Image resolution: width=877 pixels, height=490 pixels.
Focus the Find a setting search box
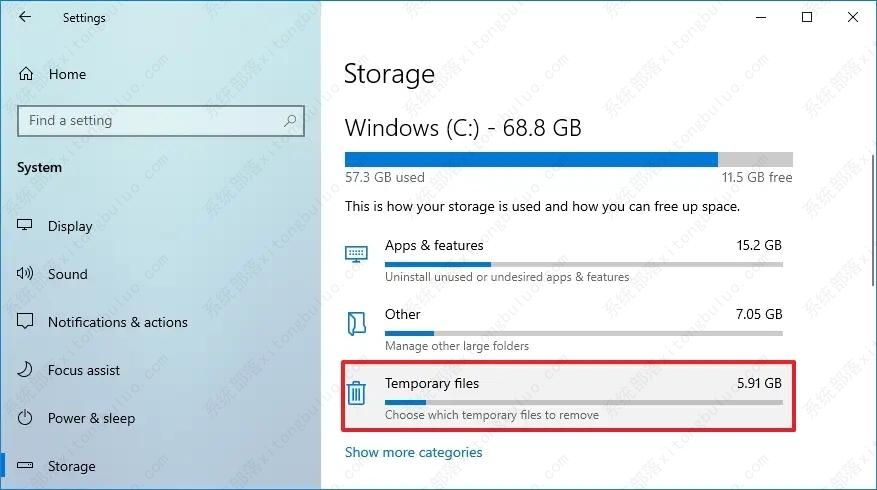point(150,121)
